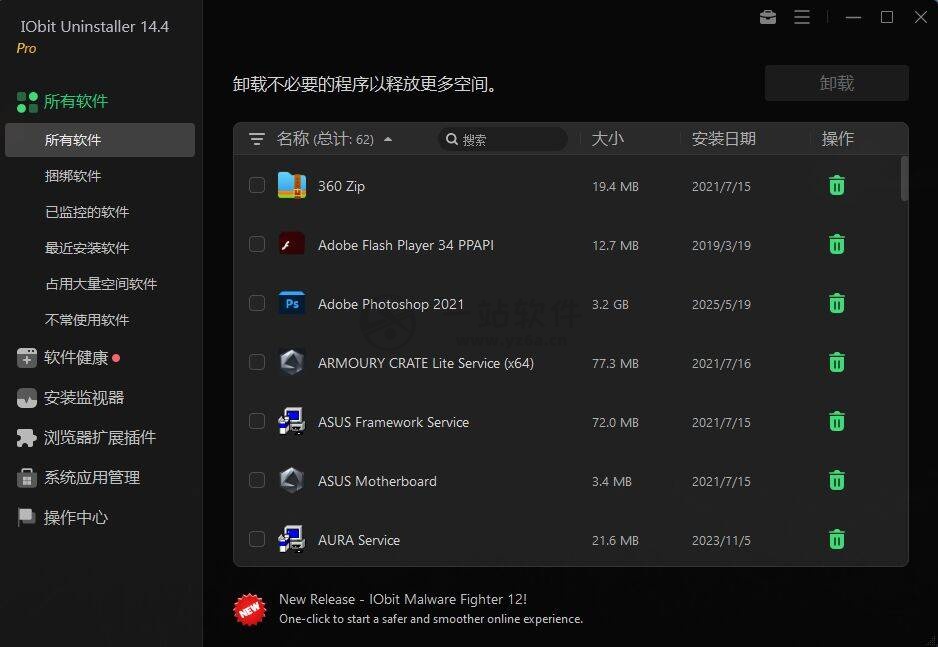This screenshot has width=938, height=647.
Task: Click the 浏览器扩展插件 puzzle icon
Action: (27, 438)
